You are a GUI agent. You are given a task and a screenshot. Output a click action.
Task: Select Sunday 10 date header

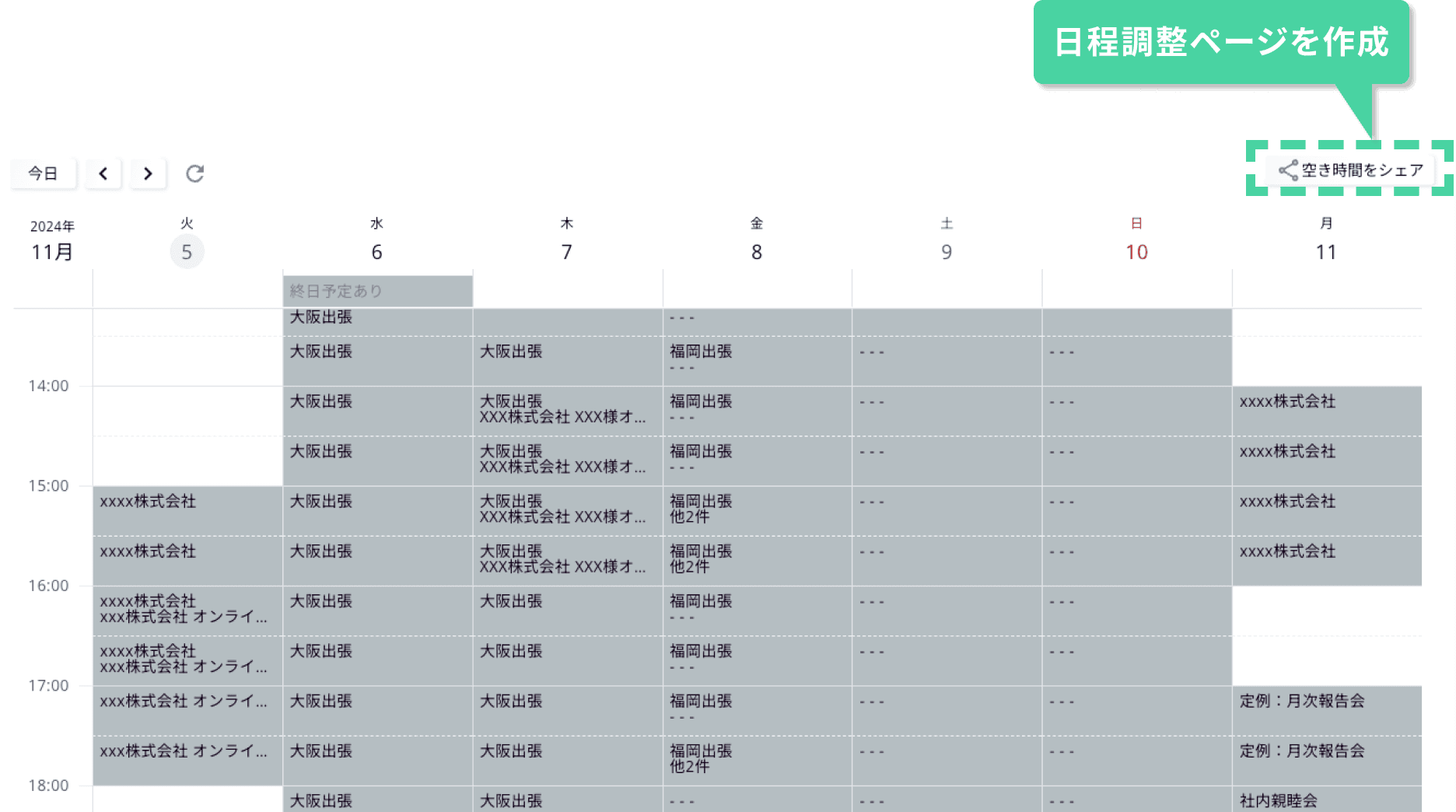pyautogui.click(x=1136, y=252)
